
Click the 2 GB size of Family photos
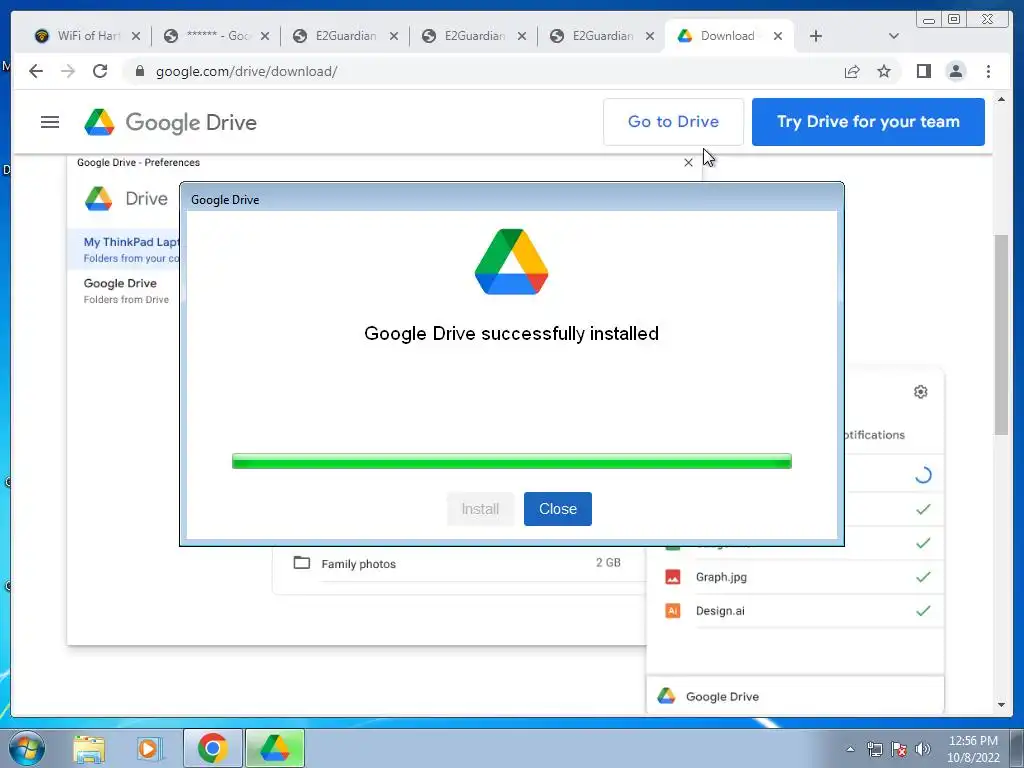pyautogui.click(x=608, y=562)
